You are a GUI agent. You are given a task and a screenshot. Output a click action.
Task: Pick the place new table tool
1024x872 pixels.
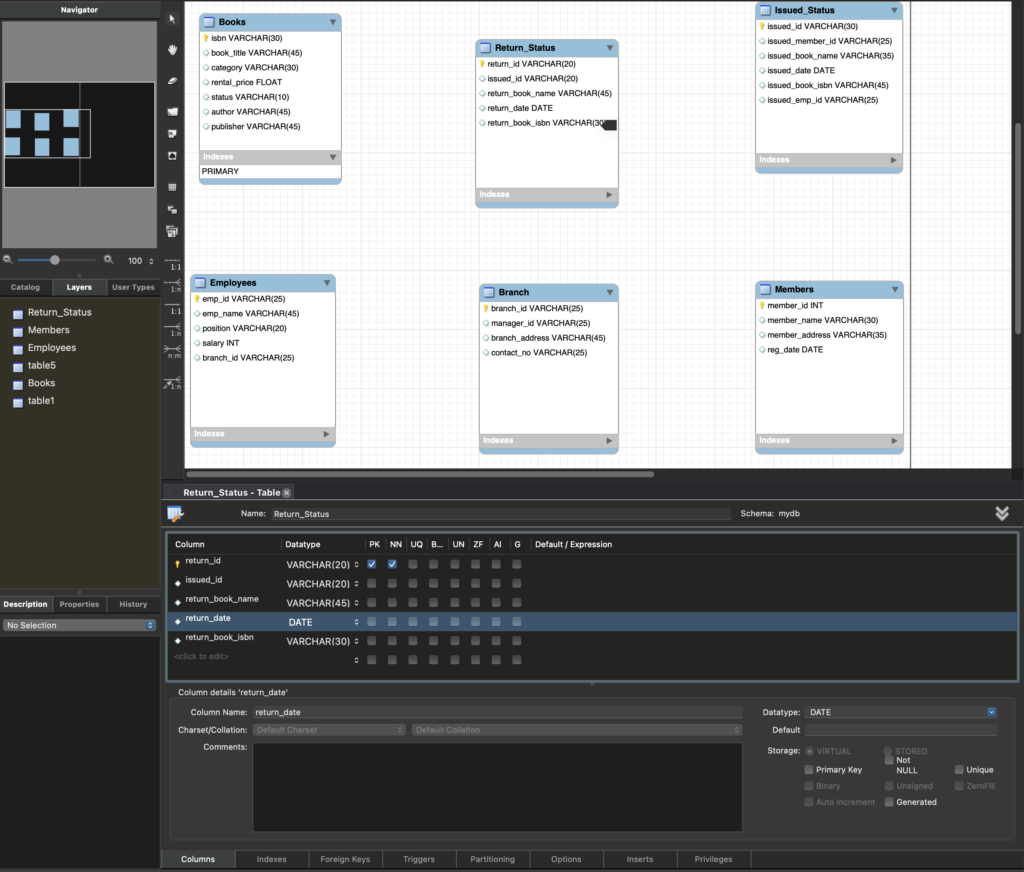click(172, 187)
